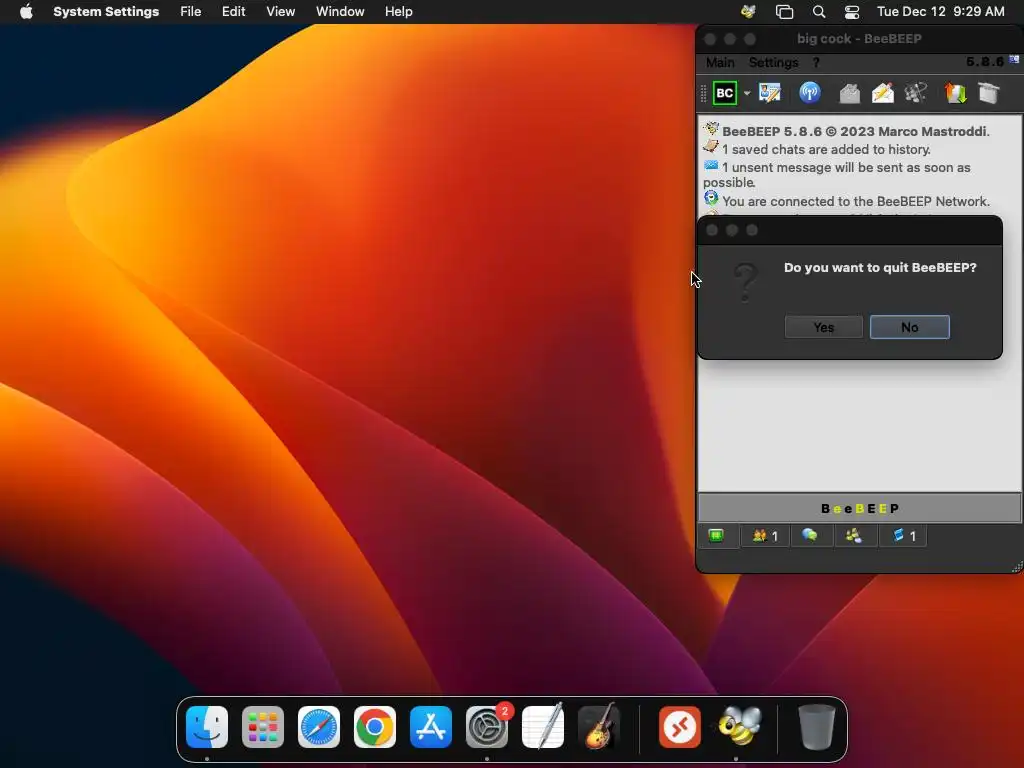Image resolution: width=1024 pixels, height=768 pixels.
Task: Click the small flag icon beside version 5.8.6
Action: pos(1014,59)
